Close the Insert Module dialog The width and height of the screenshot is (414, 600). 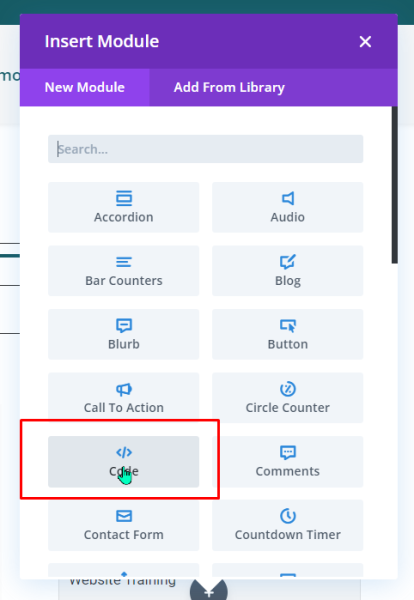[365, 41]
